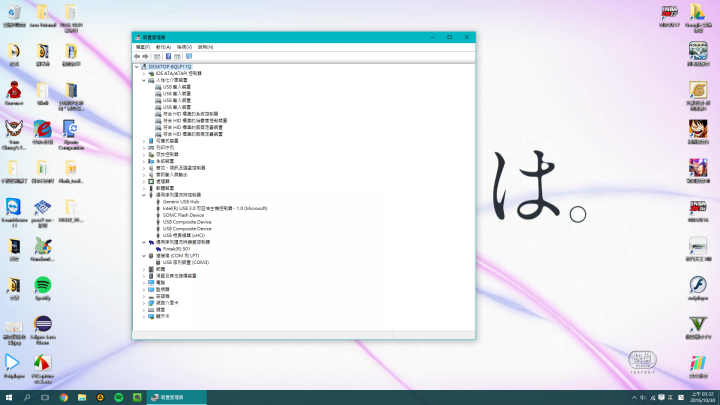Open the taskbar search magnifier
Image resolution: width=720 pixels, height=405 pixels.
(27, 397)
